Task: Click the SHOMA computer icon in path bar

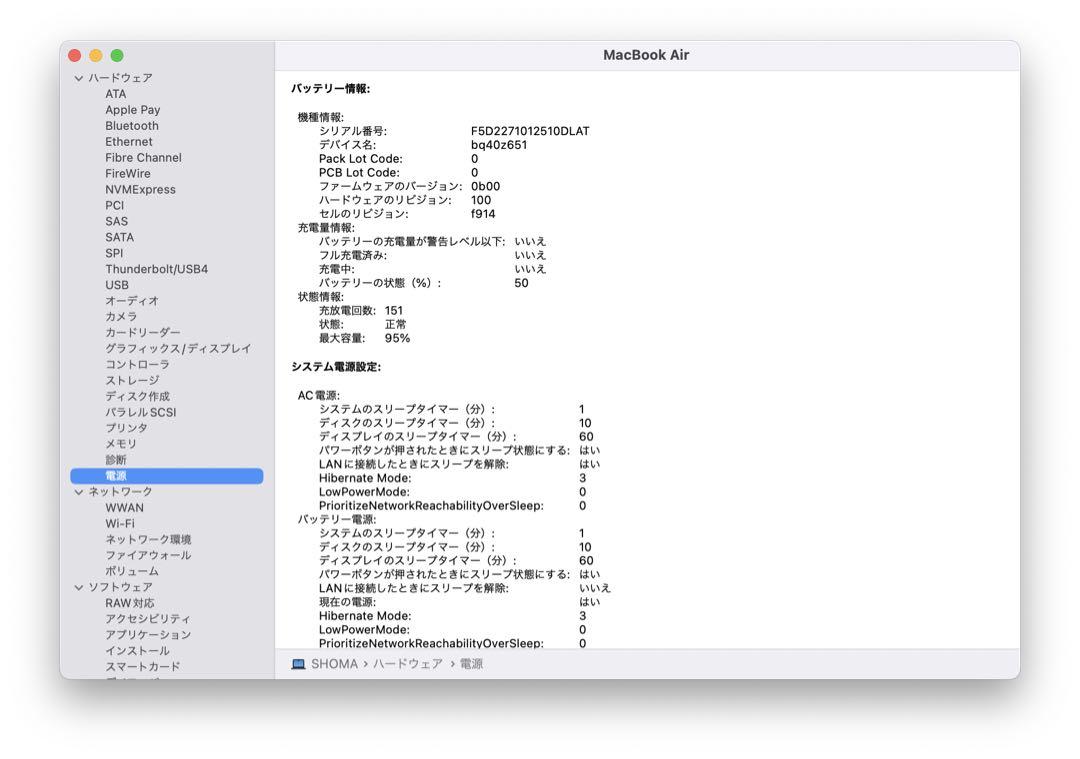Action: tap(298, 664)
